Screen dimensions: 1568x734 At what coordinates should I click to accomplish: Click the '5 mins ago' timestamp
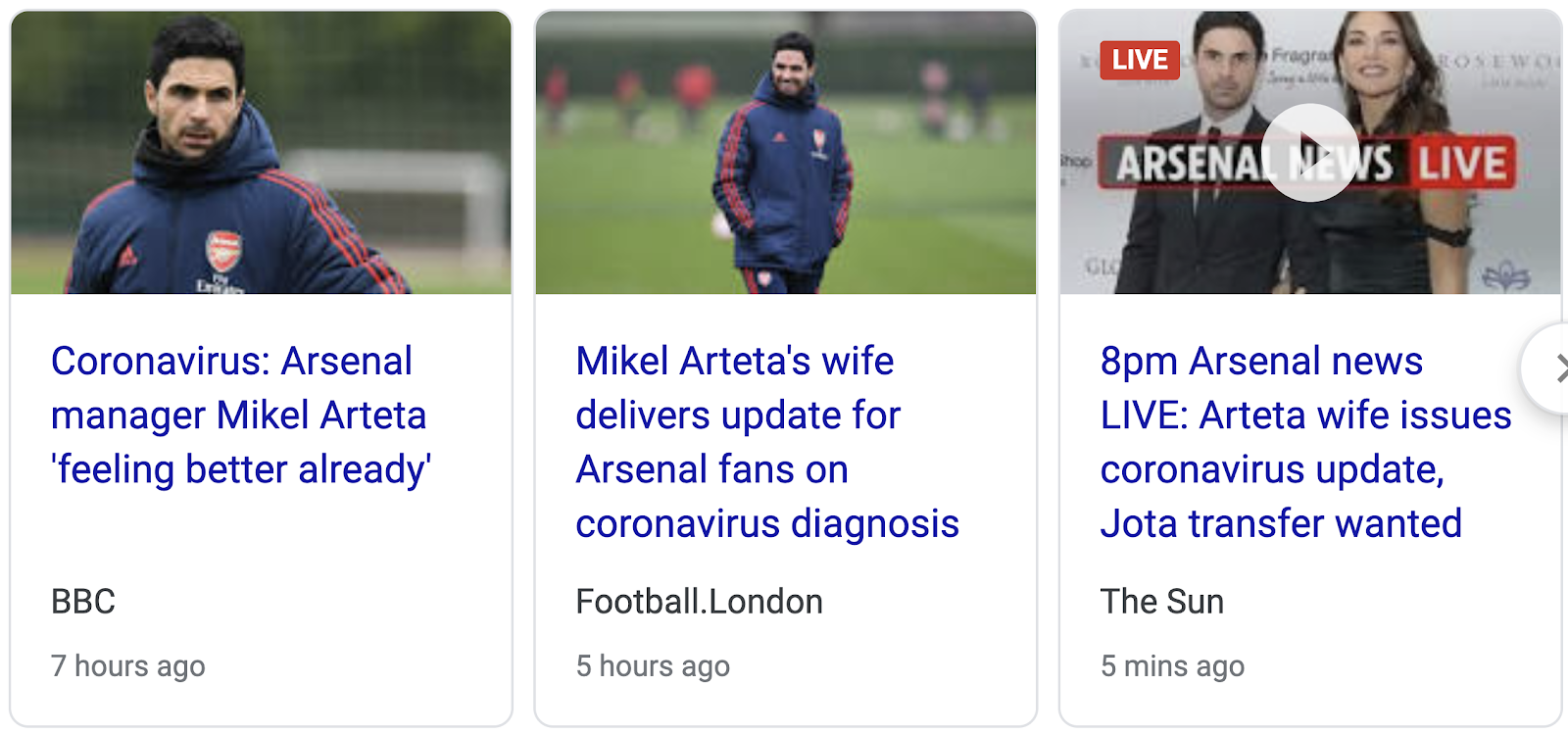point(1172,666)
